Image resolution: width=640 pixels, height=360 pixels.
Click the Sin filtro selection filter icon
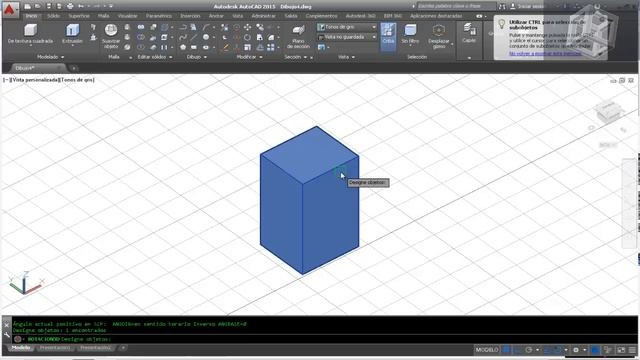410,33
